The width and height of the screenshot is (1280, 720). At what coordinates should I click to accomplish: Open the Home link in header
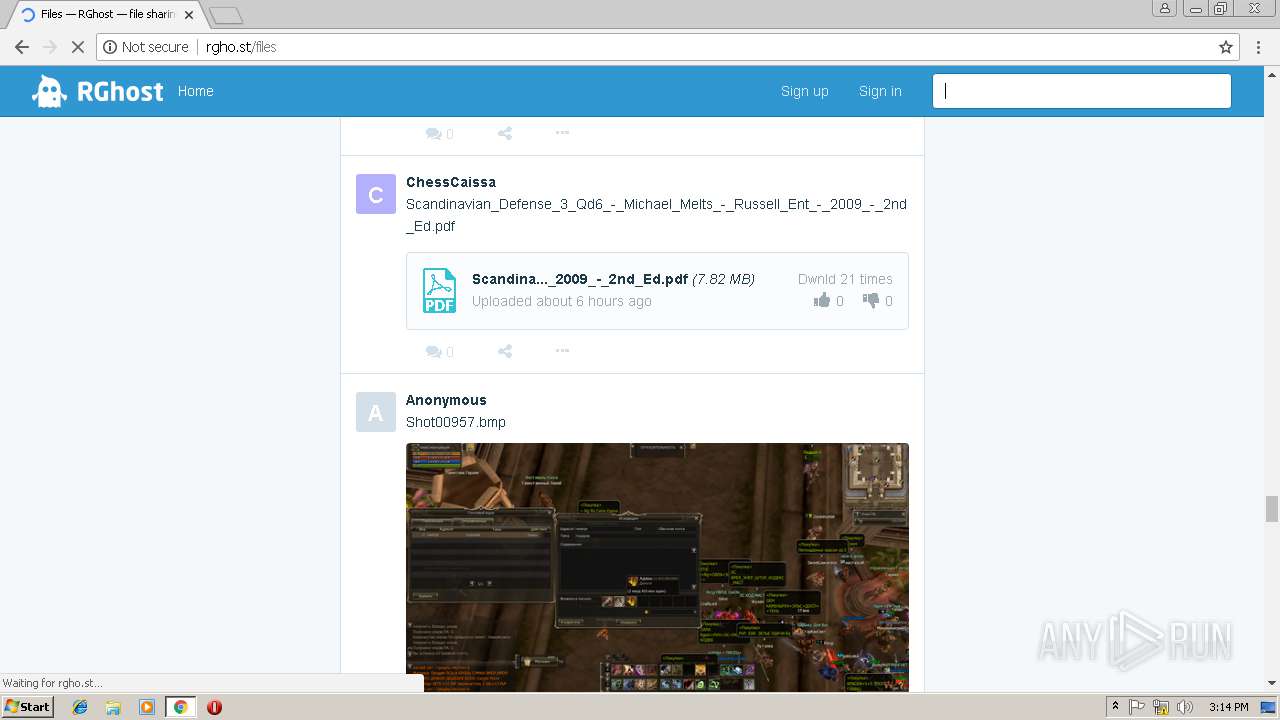click(195, 91)
